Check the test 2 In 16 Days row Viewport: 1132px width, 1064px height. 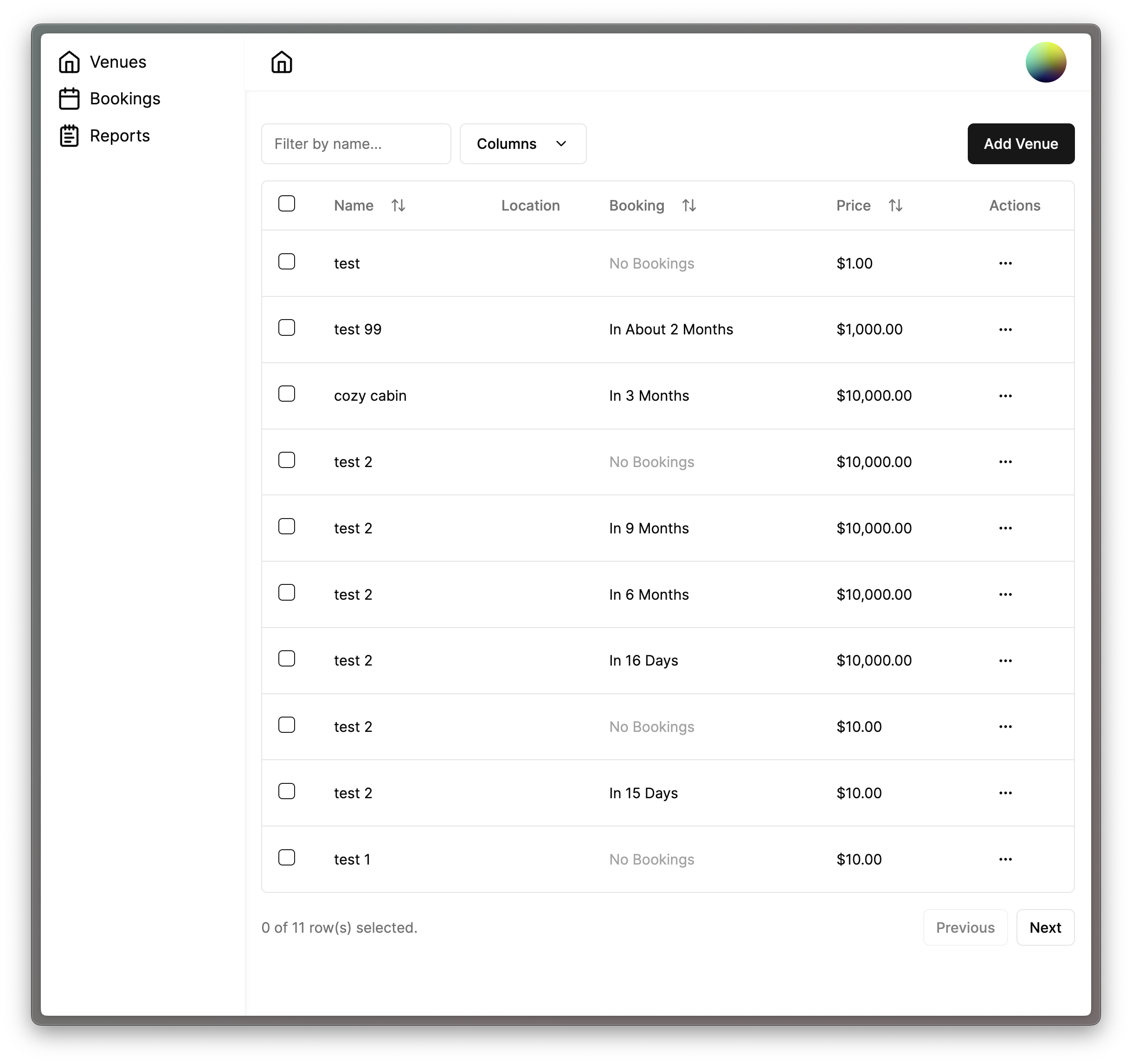[286, 659]
